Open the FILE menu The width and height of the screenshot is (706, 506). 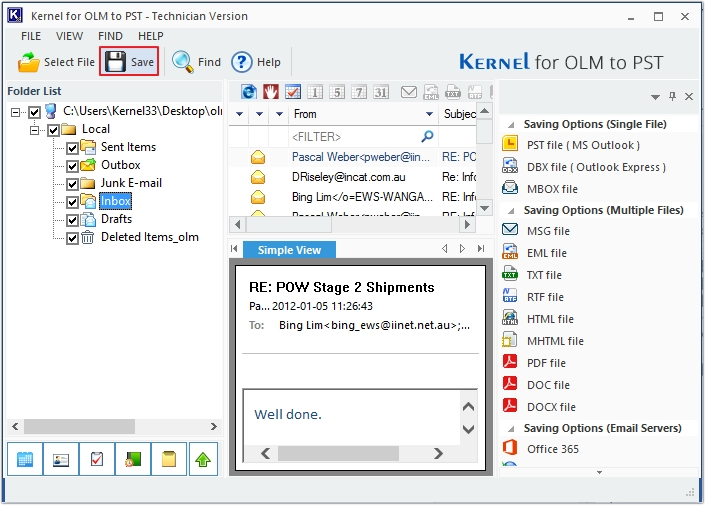point(31,36)
